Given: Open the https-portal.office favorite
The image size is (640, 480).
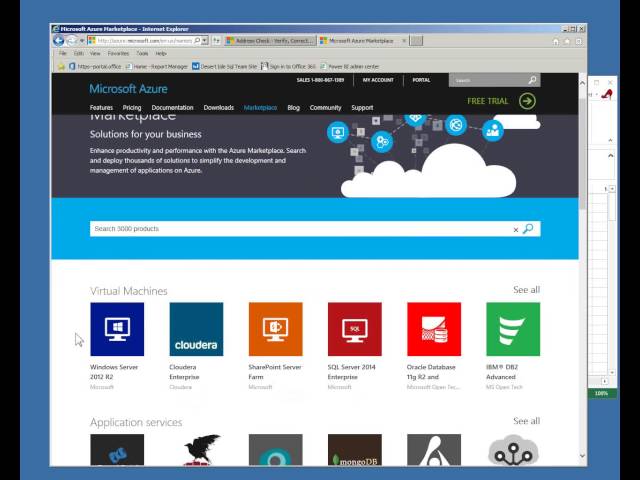Looking at the screenshot, I should point(95,66).
